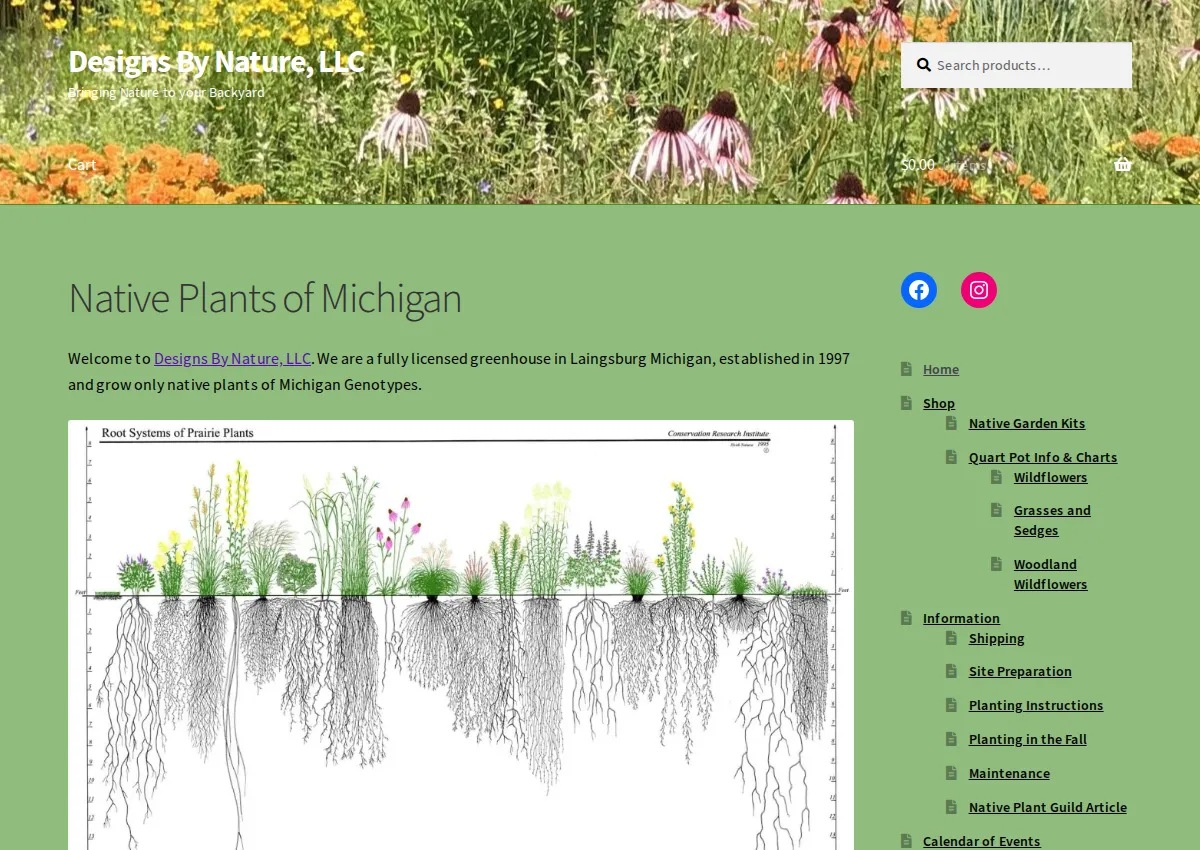Click the page icon beside Quart Pot Info & Charts

point(952,457)
